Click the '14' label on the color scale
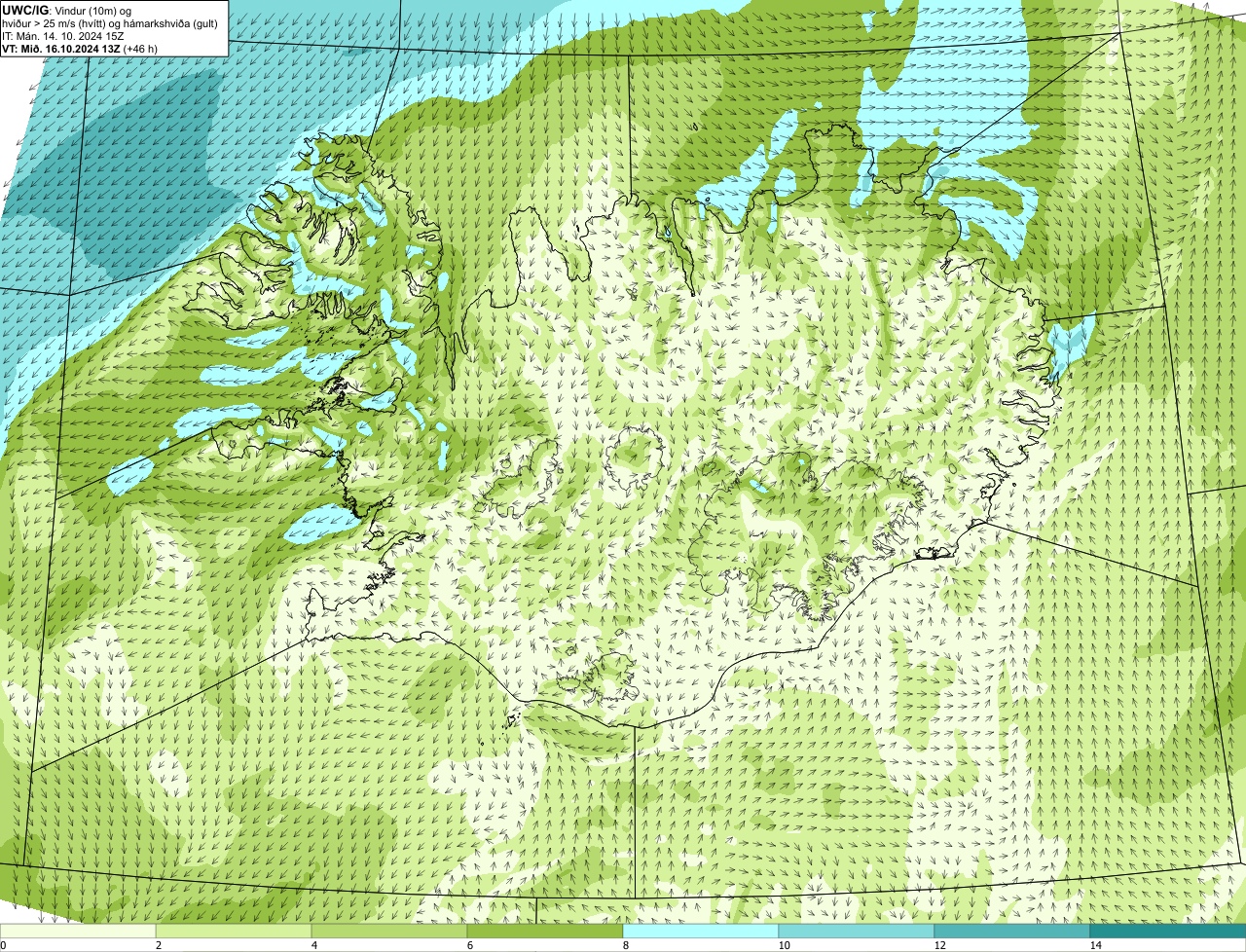The width and height of the screenshot is (1246, 952). (1095, 945)
